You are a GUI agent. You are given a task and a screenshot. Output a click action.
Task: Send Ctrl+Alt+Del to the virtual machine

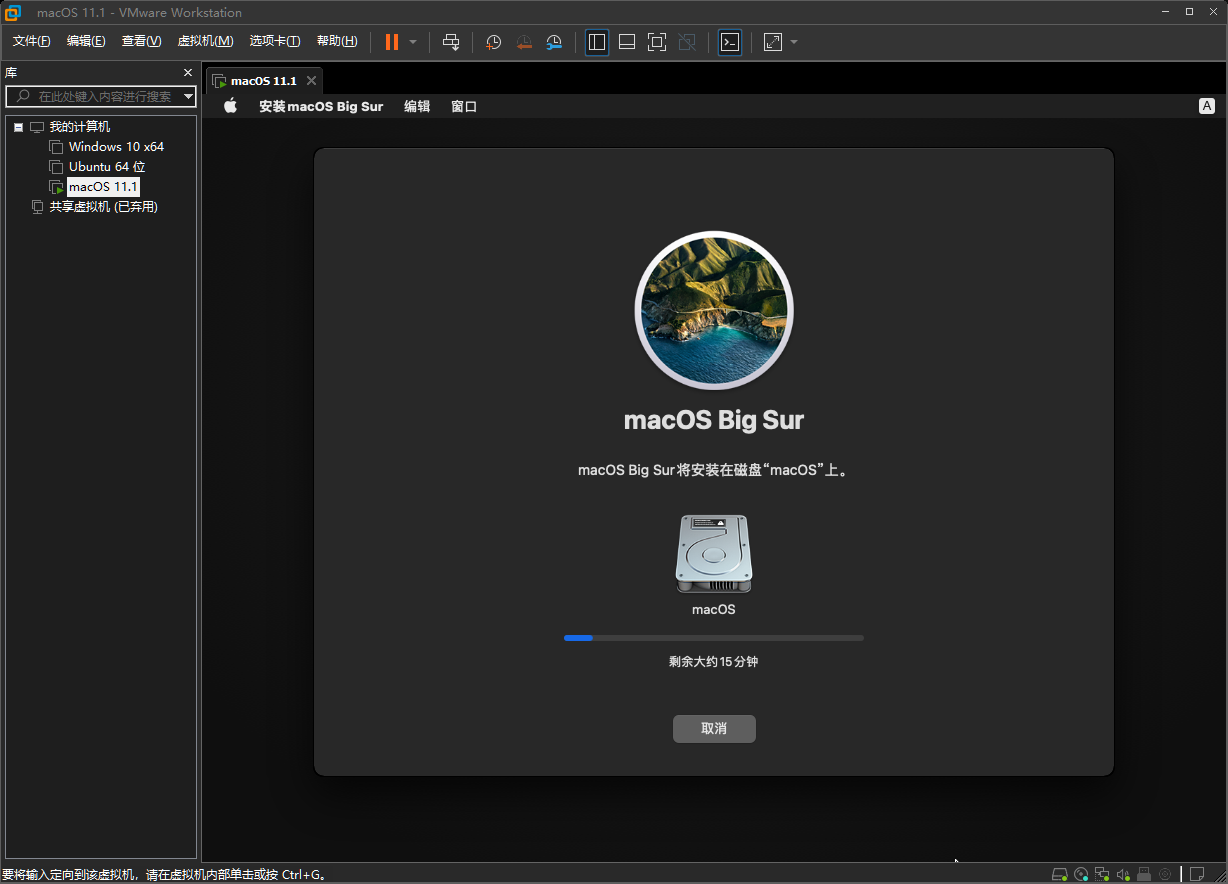click(451, 42)
